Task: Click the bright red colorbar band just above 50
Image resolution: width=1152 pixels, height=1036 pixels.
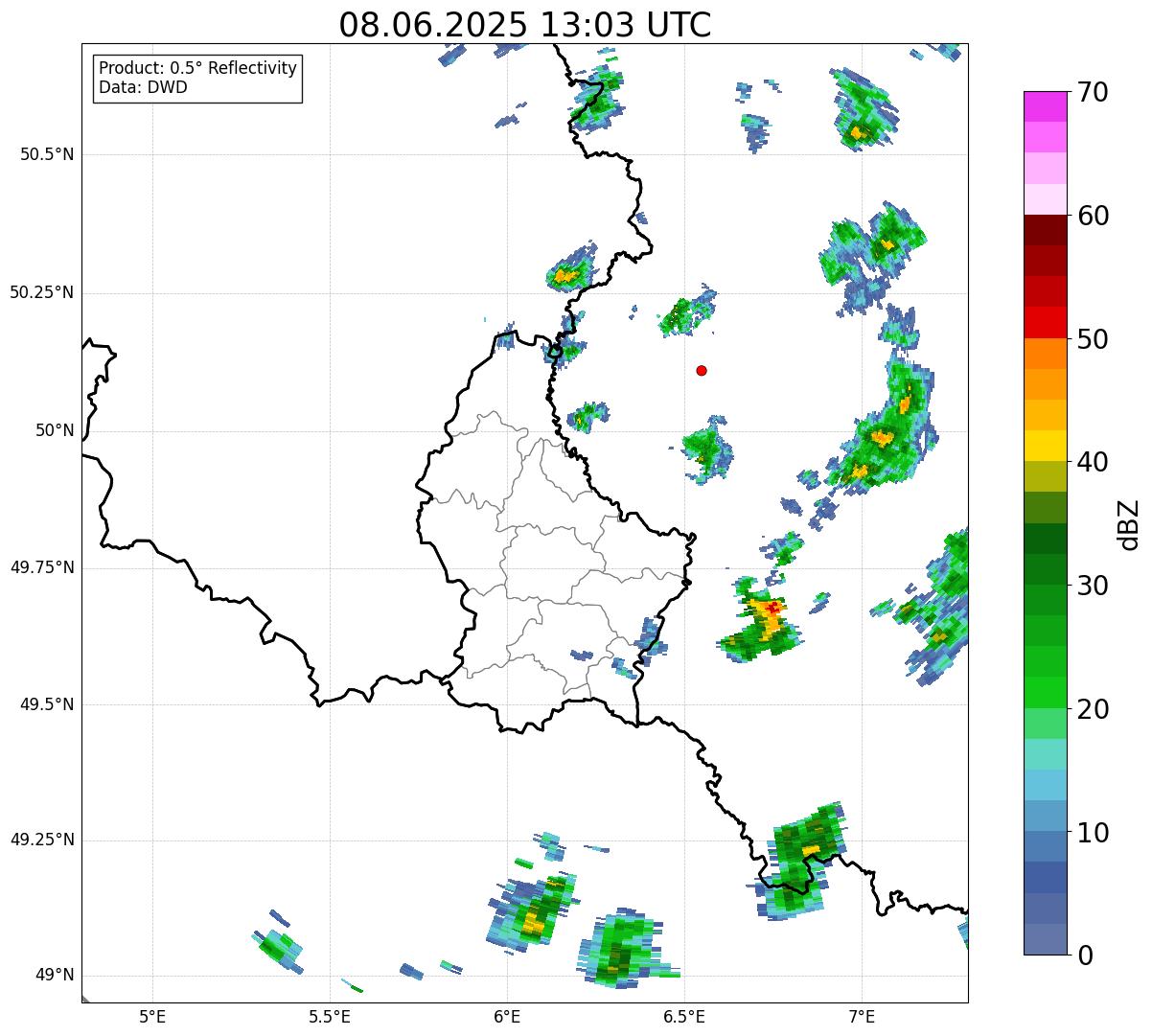Action: [1045, 323]
